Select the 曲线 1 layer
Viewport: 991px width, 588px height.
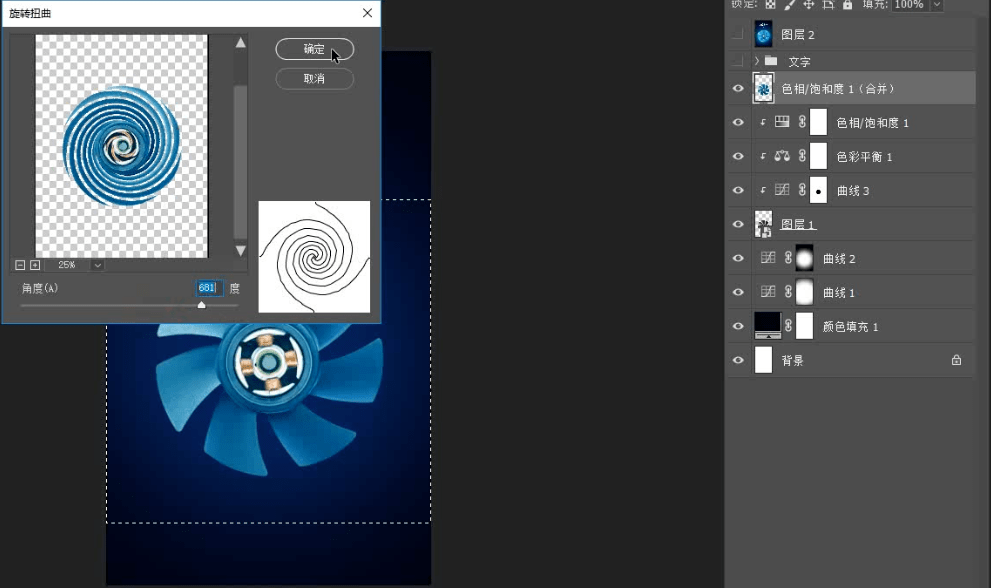pyautogui.click(x=838, y=293)
